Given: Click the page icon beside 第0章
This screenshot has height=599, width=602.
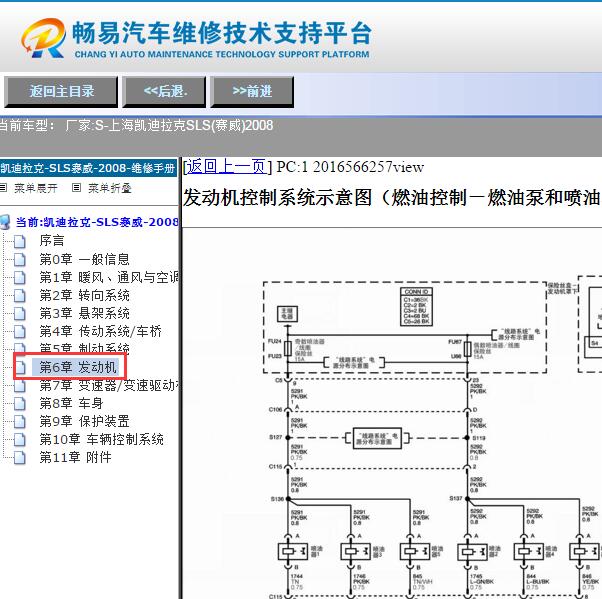Looking at the screenshot, I should click(x=20, y=260).
